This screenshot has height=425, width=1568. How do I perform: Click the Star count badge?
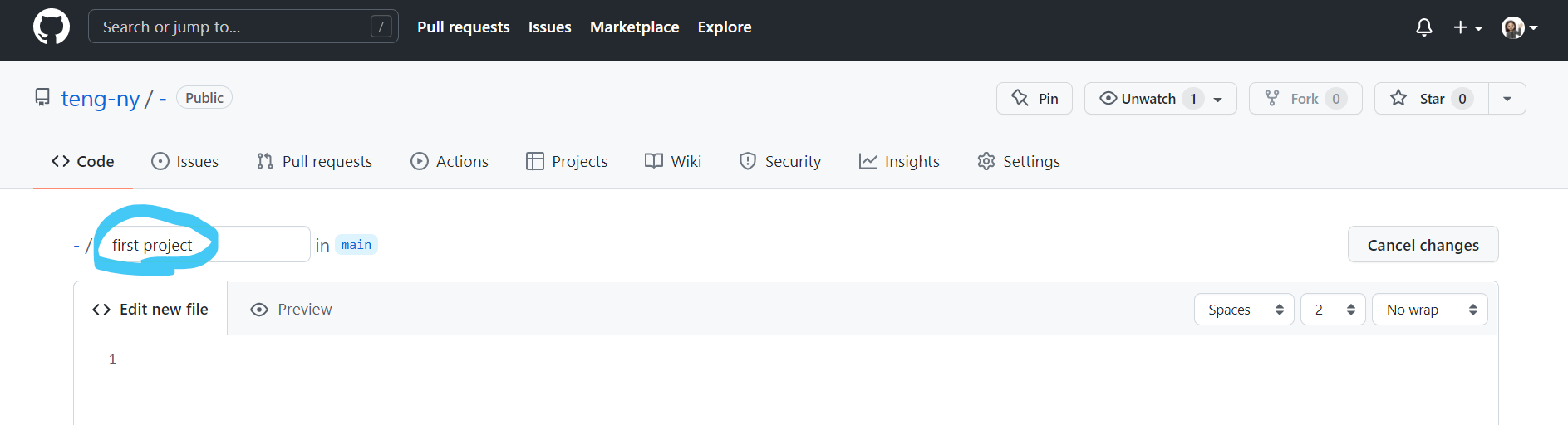pyautogui.click(x=1462, y=99)
